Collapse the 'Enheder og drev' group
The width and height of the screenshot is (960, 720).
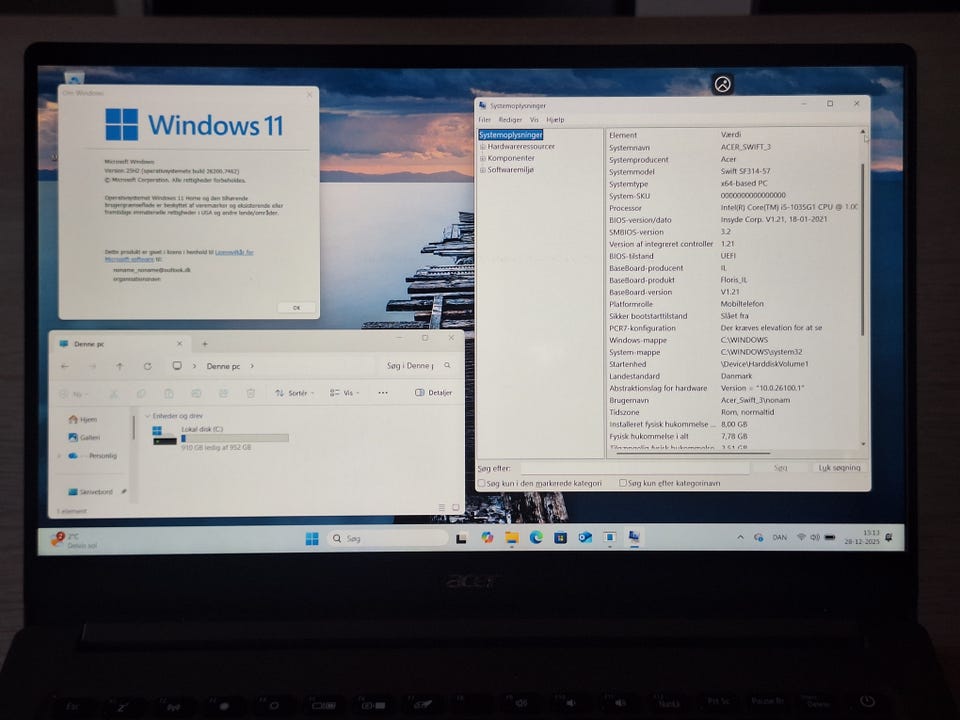[x=148, y=416]
